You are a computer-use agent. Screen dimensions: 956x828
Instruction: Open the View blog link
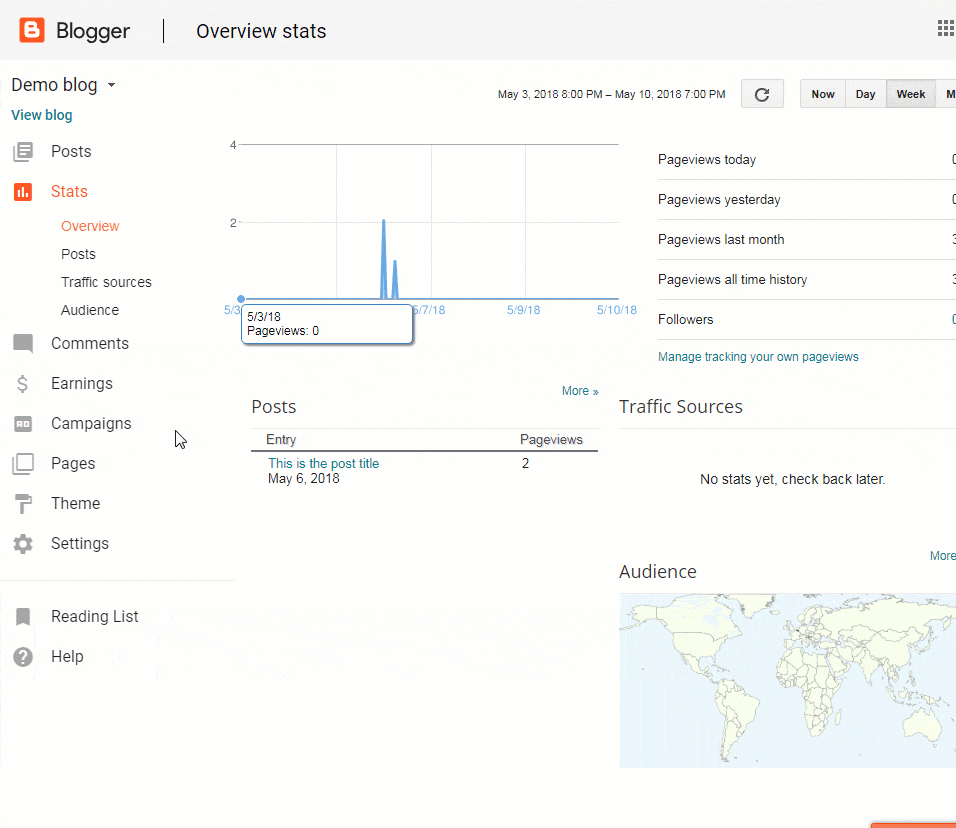coord(41,115)
